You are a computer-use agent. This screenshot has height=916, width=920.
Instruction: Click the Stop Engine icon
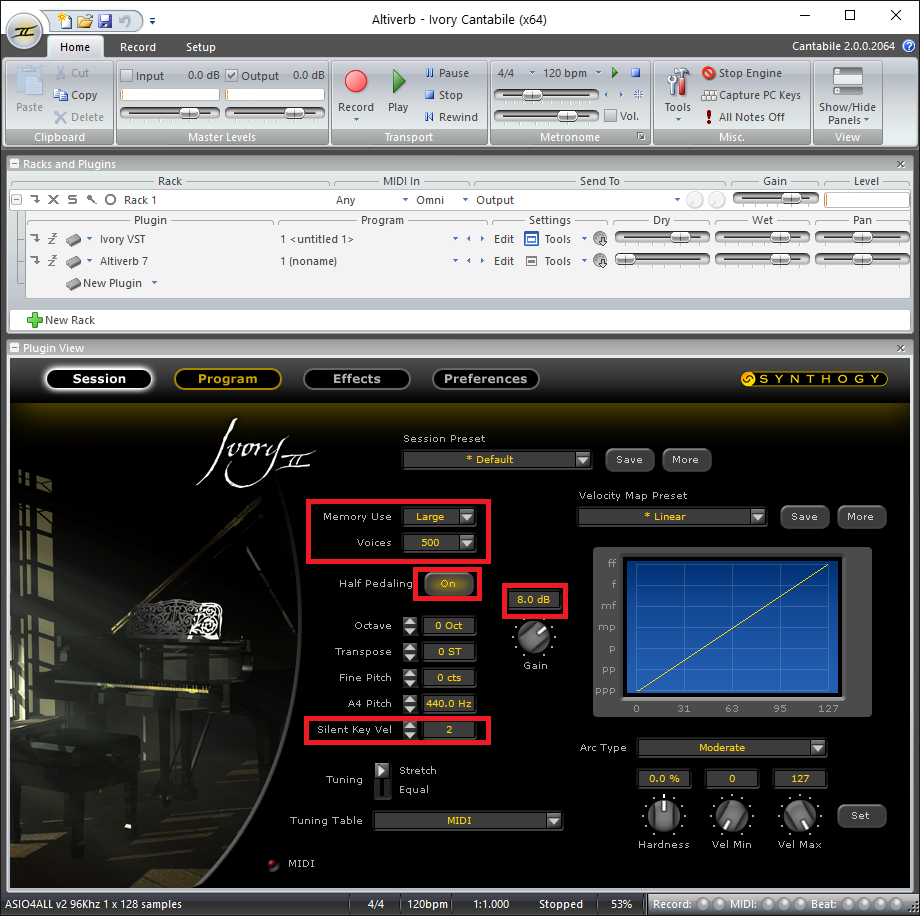pyautogui.click(x=709, y=73)
